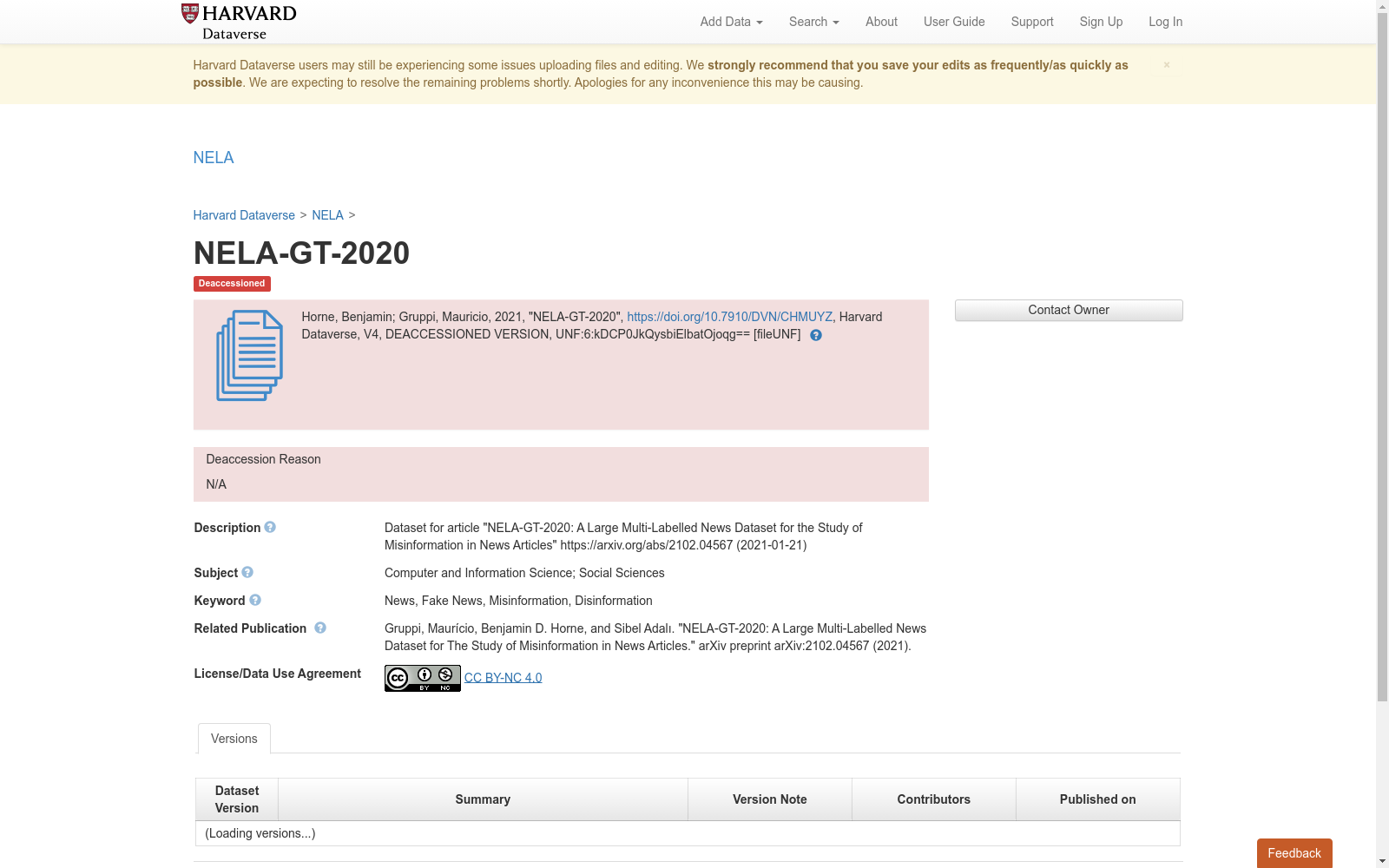This screenshot has width=1389, height=868.
Task: Click the red Deaccessioned label
Action: [232, 284]
